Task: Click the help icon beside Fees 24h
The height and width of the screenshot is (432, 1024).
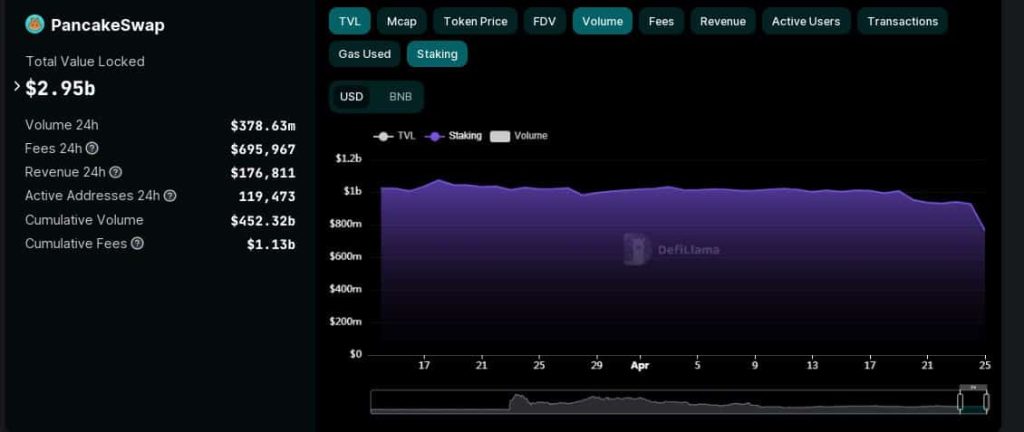Action: 92,149
